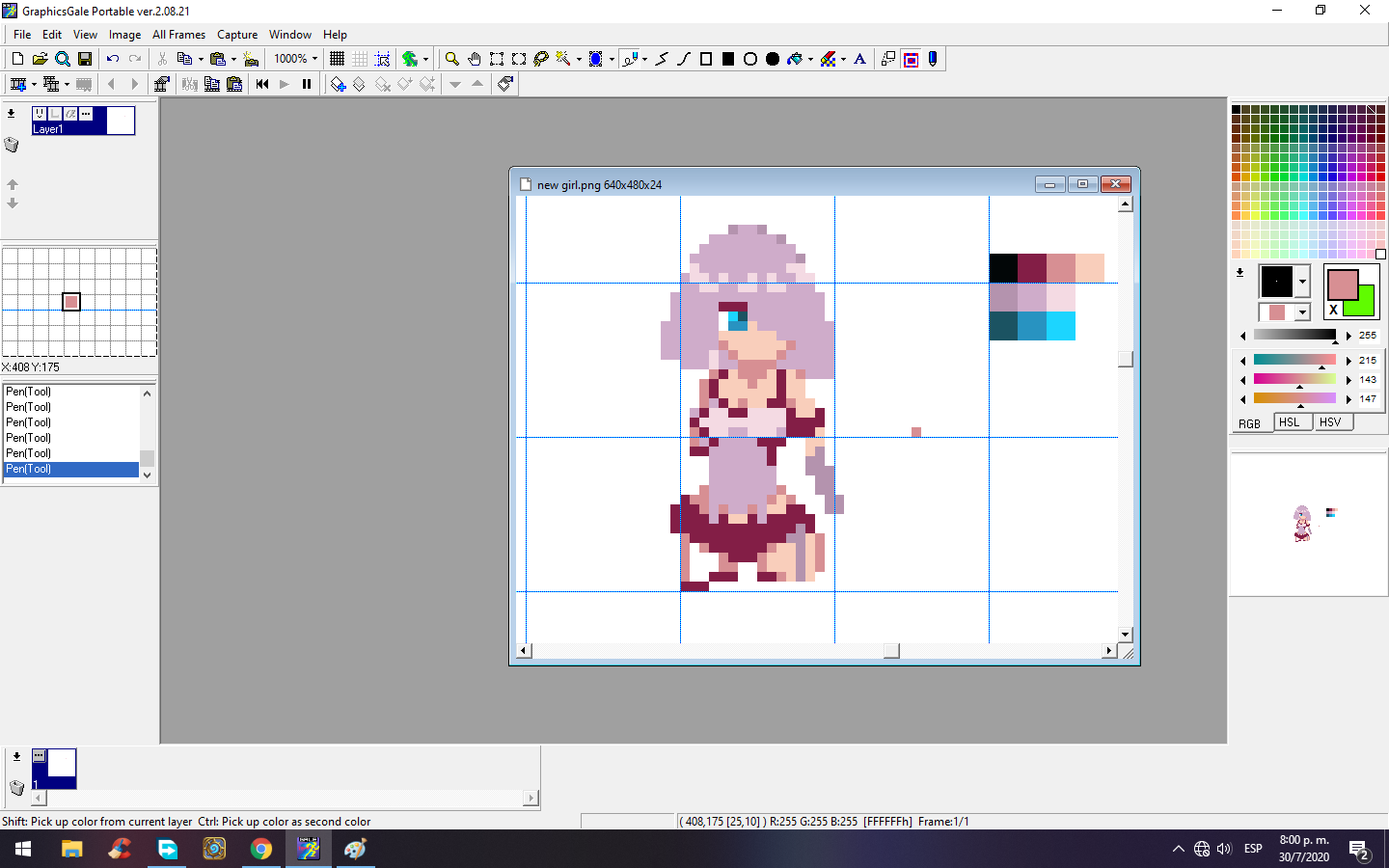Add a new frame with film icon

click(x=17, y=84)
